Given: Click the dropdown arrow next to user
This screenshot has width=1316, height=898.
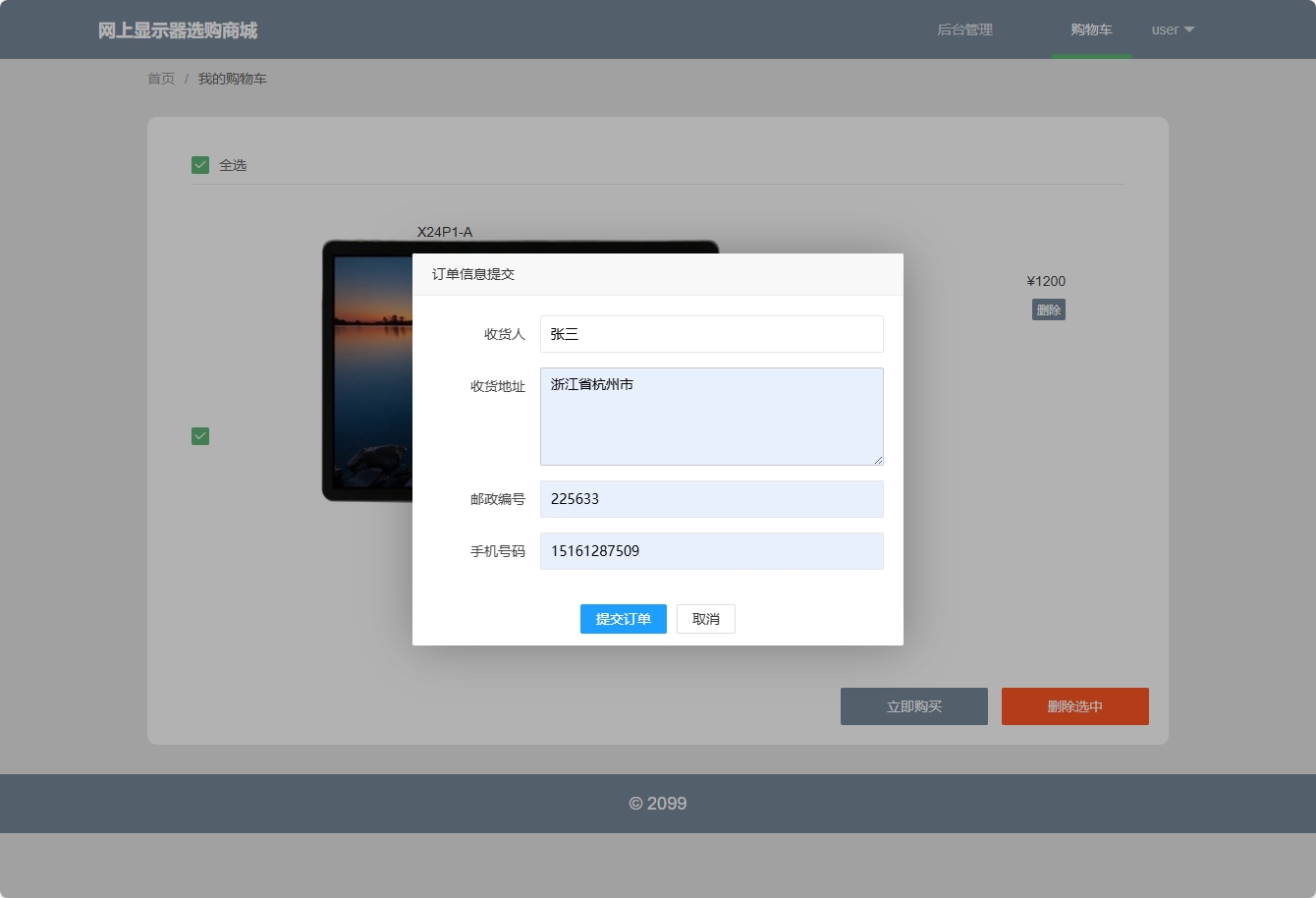Looking at the screenshot, I should coord(1189,29).
